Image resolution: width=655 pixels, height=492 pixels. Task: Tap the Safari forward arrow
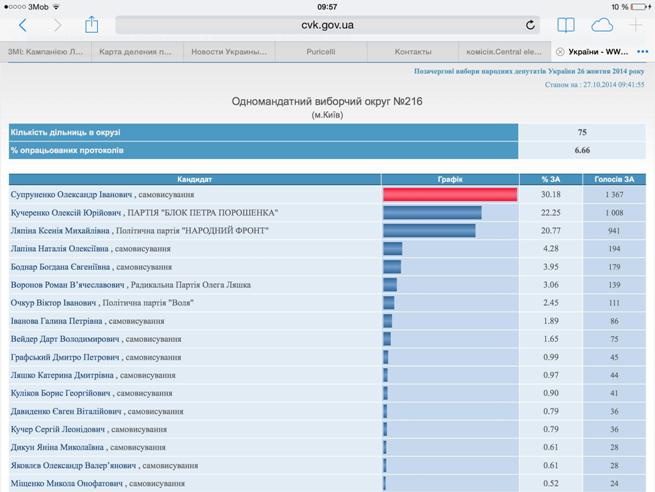pos(56,25)
